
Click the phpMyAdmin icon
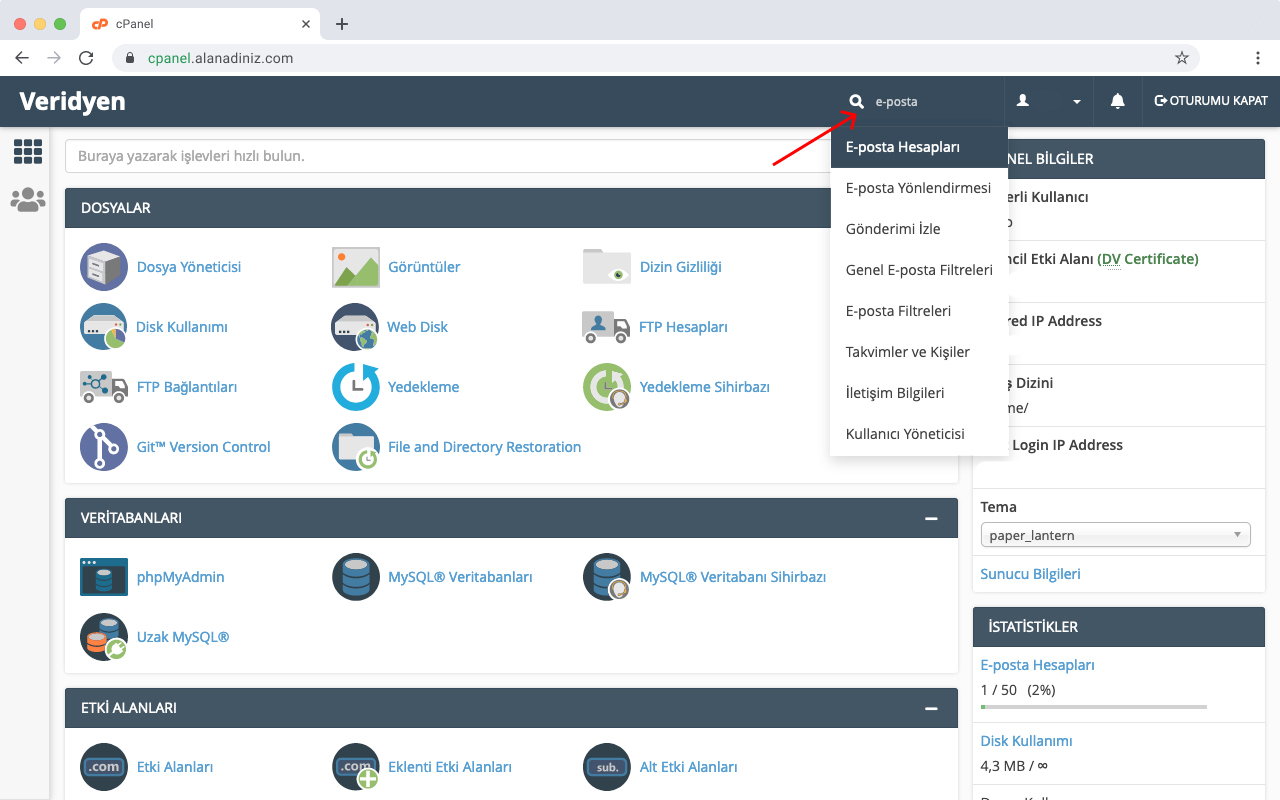point(104,577)
